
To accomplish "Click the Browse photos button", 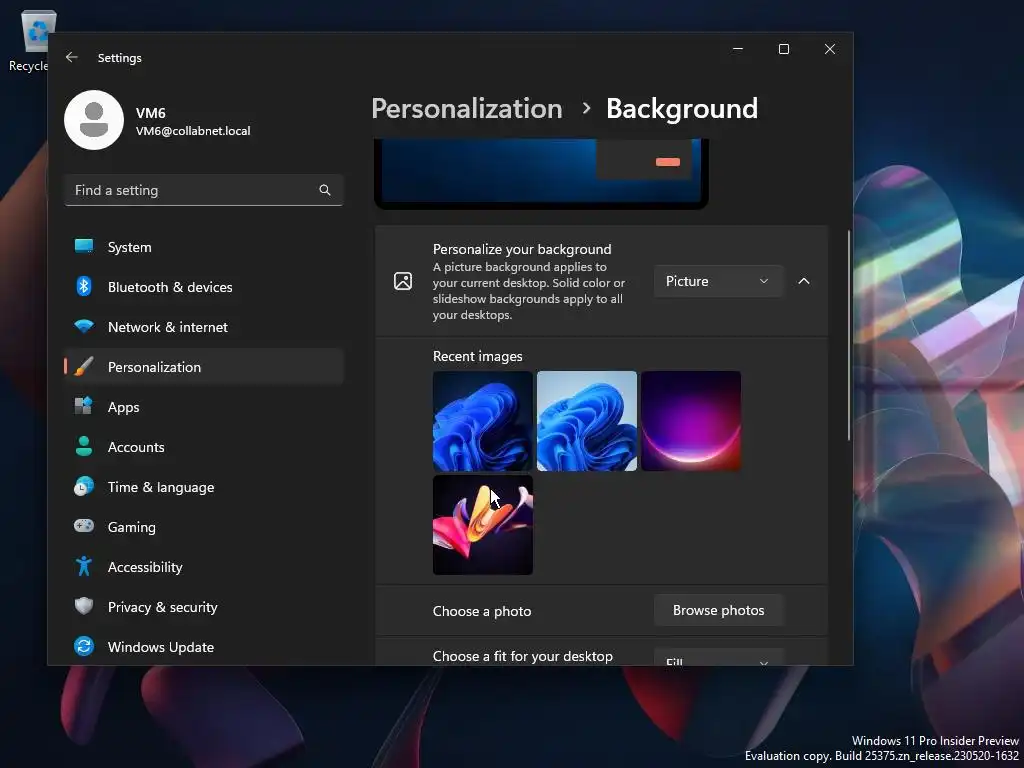I will [x=718, y=610].
